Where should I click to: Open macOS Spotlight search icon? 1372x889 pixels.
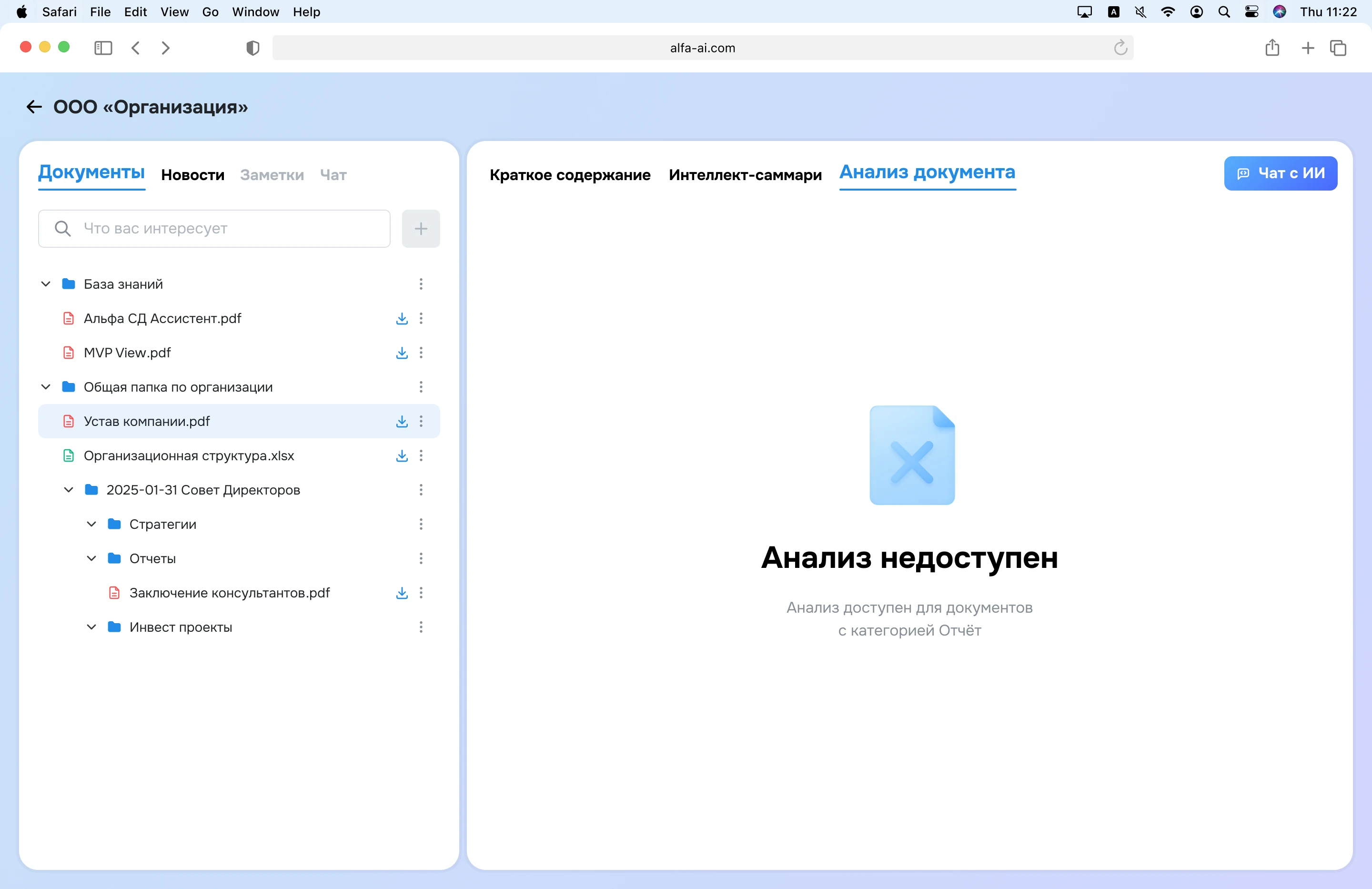[x=1223, y=12]
